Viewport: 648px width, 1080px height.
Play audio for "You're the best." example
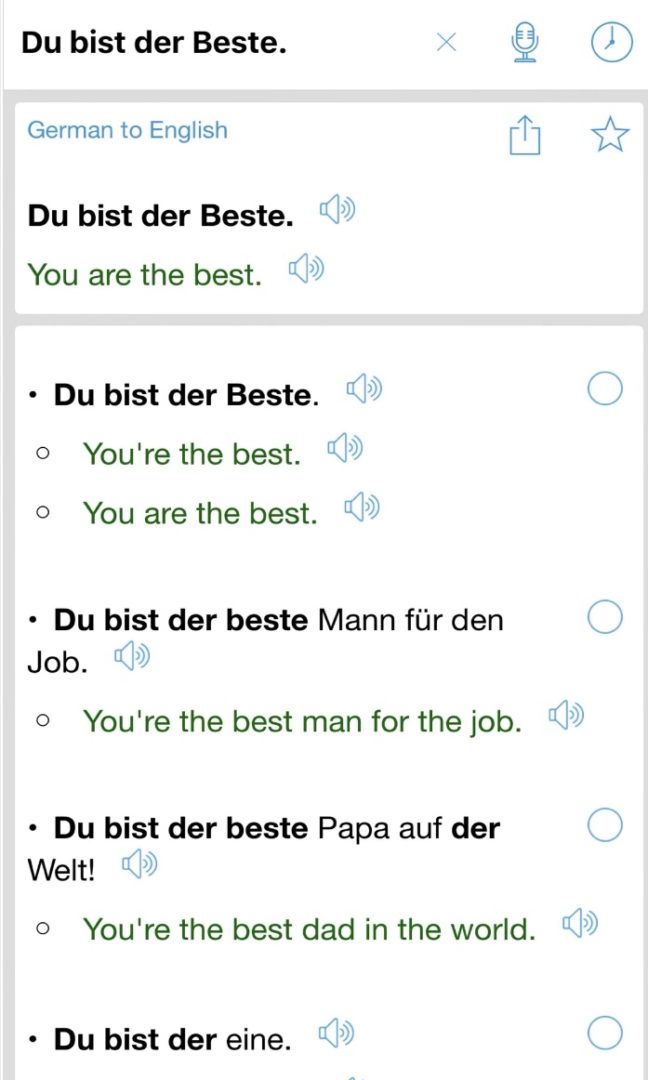(x=344, y=449)
